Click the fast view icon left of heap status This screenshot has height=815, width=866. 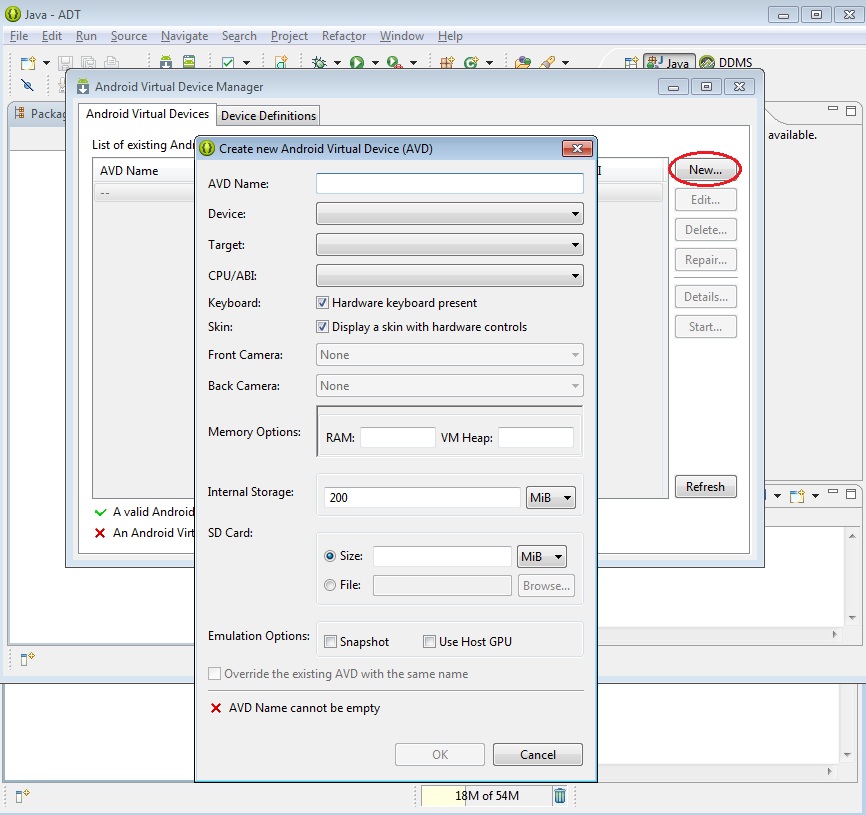(22, 796)
